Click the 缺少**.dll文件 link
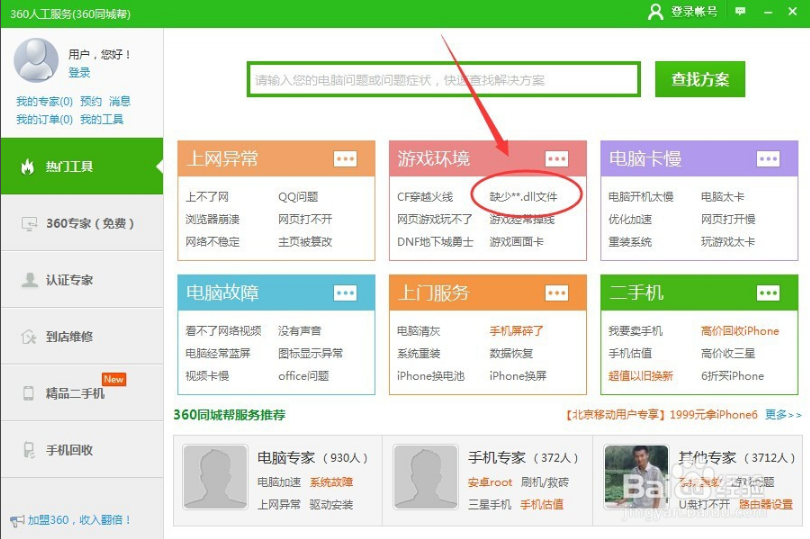This screenshot has width=810, height=539. click(x=523, y=197)
